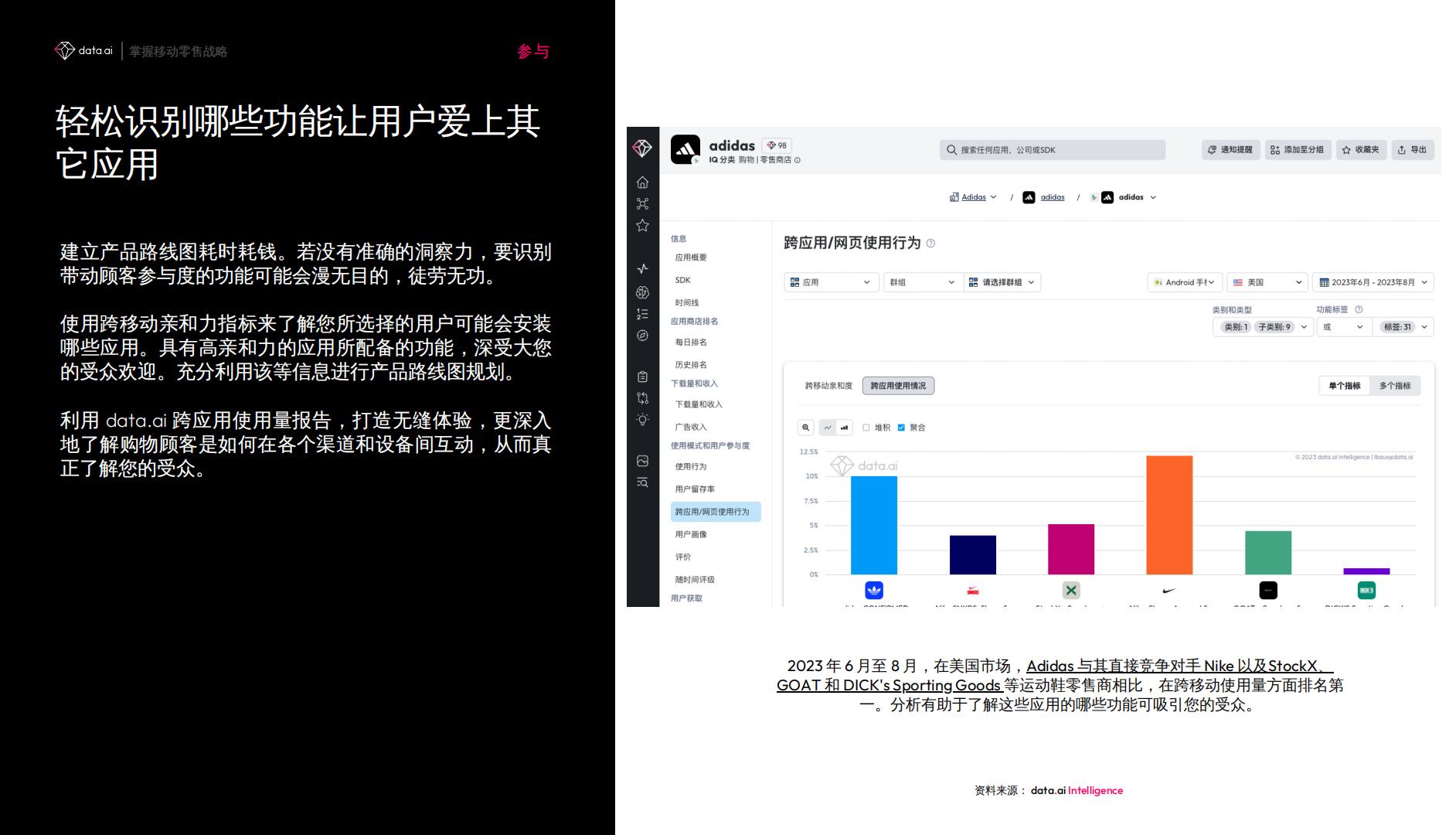Expand the 标签:31 tags dropdown
Screen dimensions: 1456x835
(x=1403, y=327)
